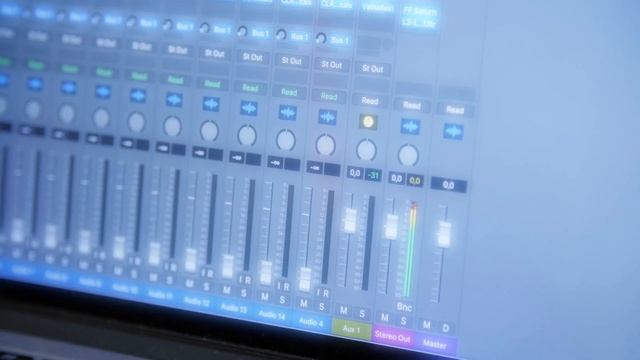Mute the Master channel

[x=427, y=324]
